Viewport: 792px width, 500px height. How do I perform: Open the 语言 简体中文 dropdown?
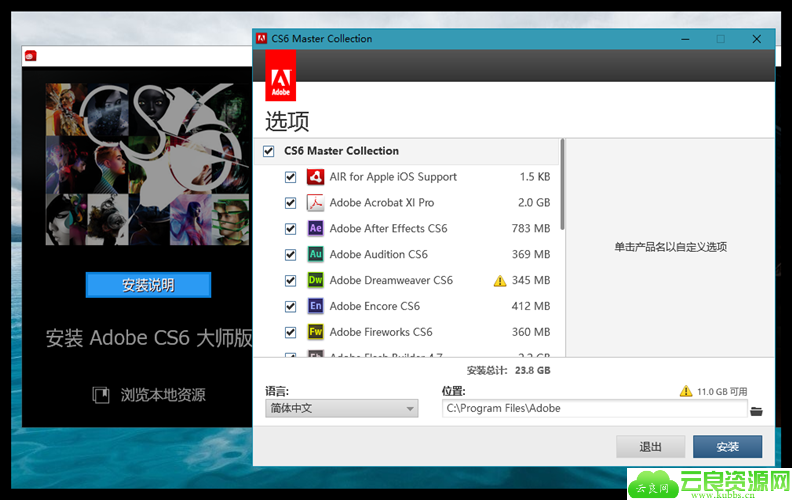pos(341,408)
